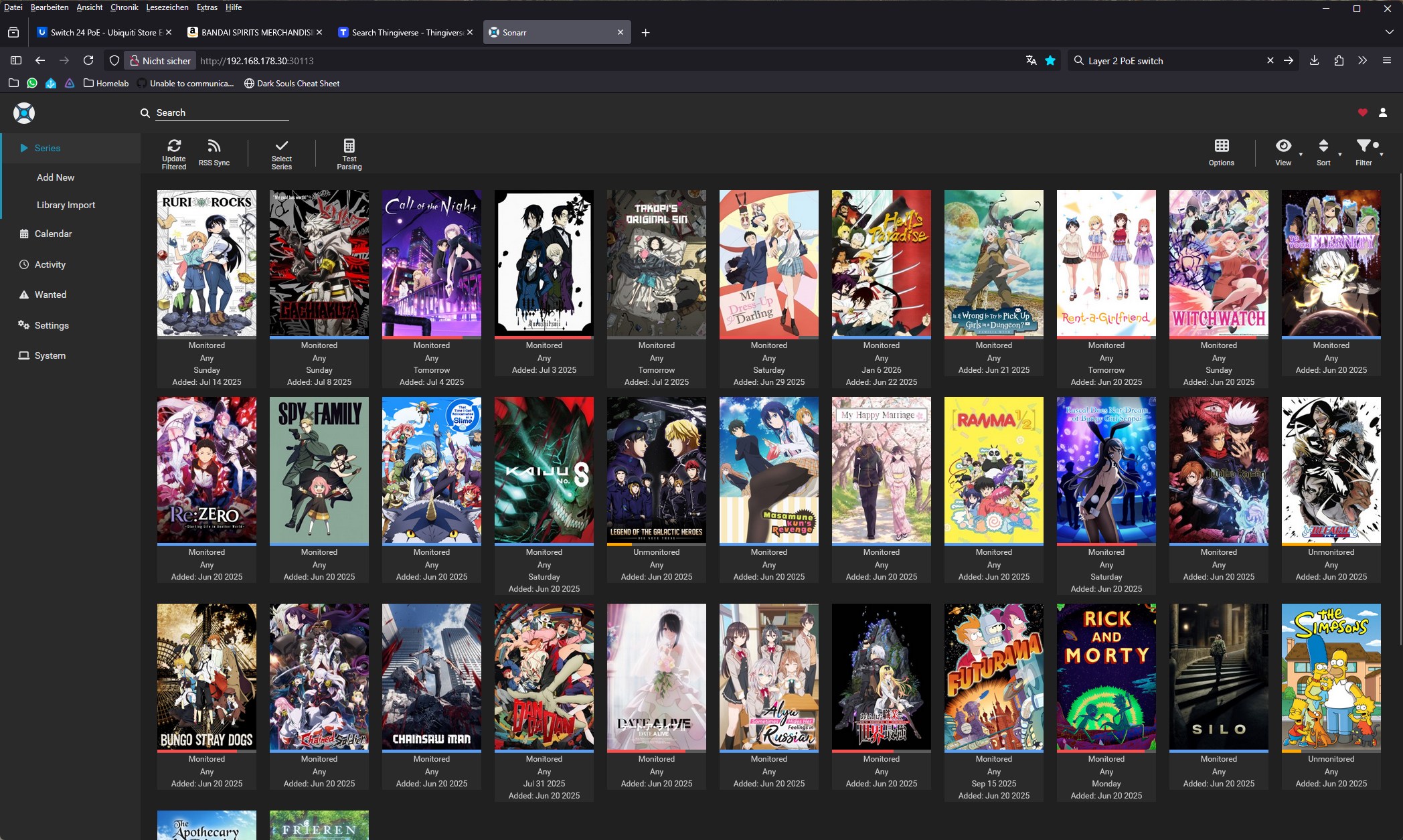Open the user account icon
The height and width of the screenshot is (840, 1403).
(1383, 112)
